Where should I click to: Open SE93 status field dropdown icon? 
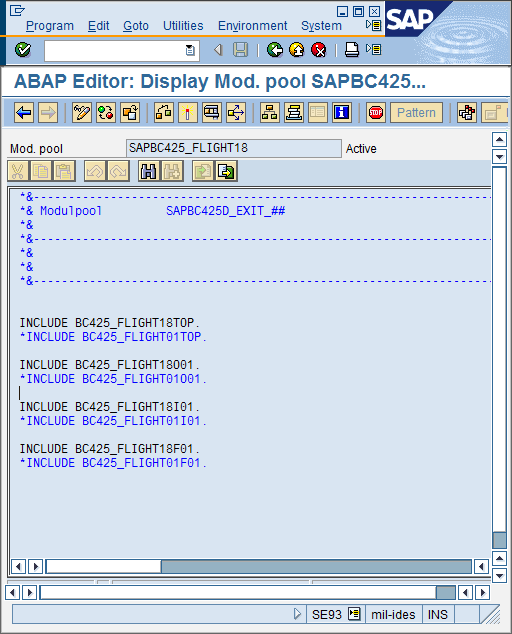(x=354, y=614)
